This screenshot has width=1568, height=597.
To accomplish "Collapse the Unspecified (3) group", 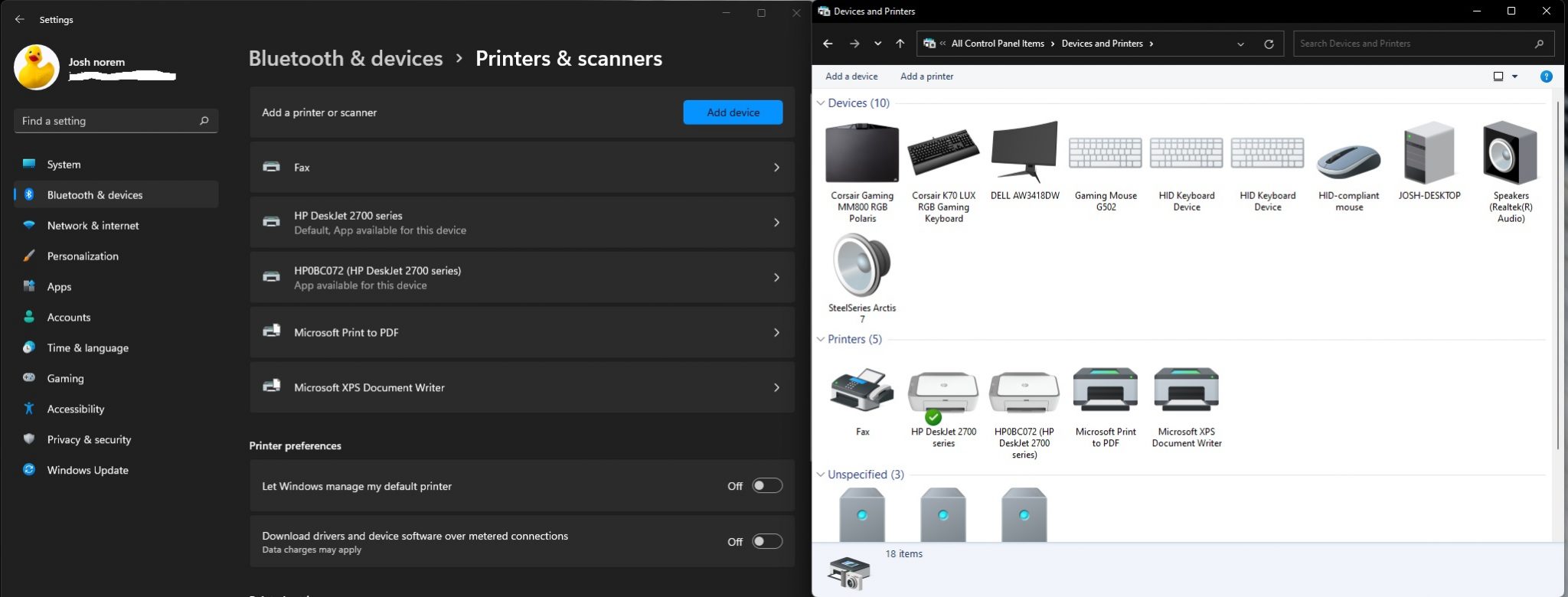I will pos(821,475).
